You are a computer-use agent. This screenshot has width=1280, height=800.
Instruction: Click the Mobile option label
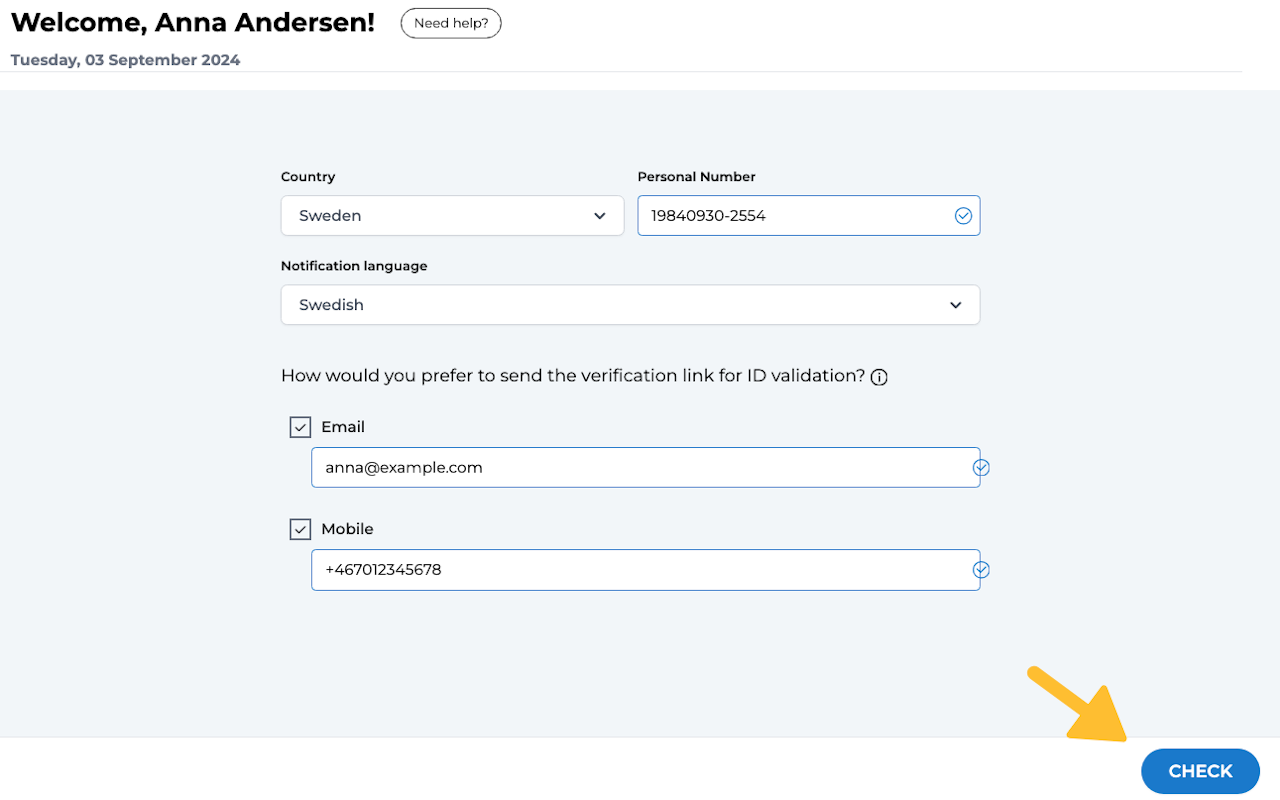347,529
